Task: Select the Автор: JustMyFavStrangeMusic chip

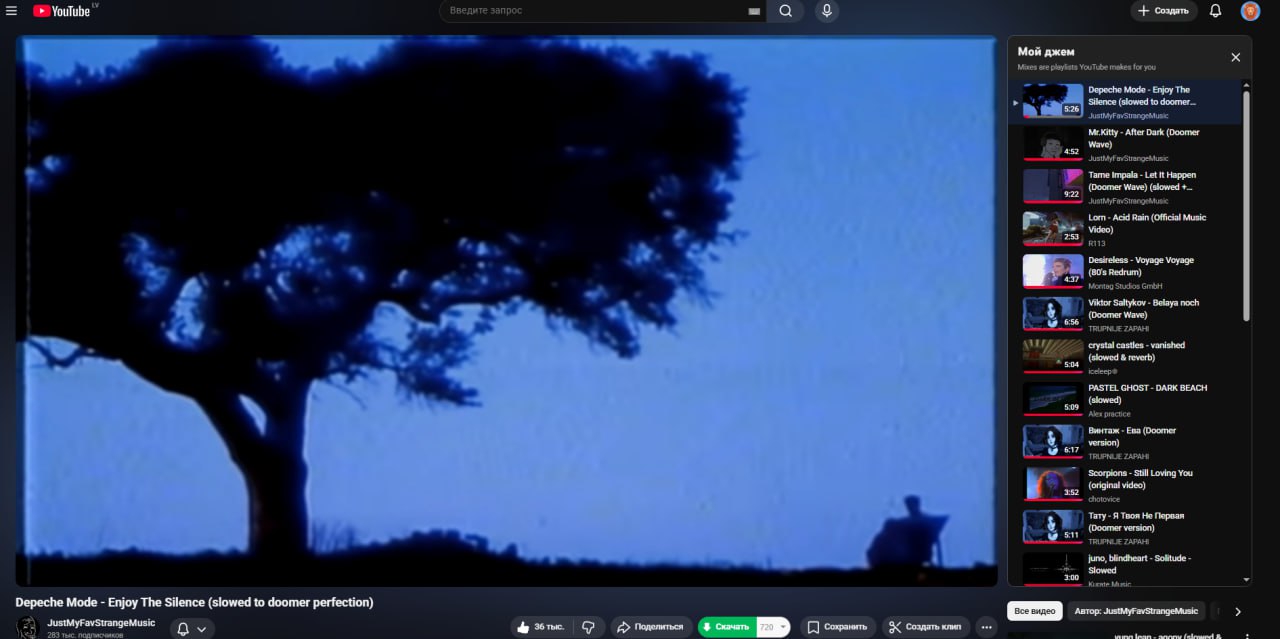Action: coord(1137,611)
